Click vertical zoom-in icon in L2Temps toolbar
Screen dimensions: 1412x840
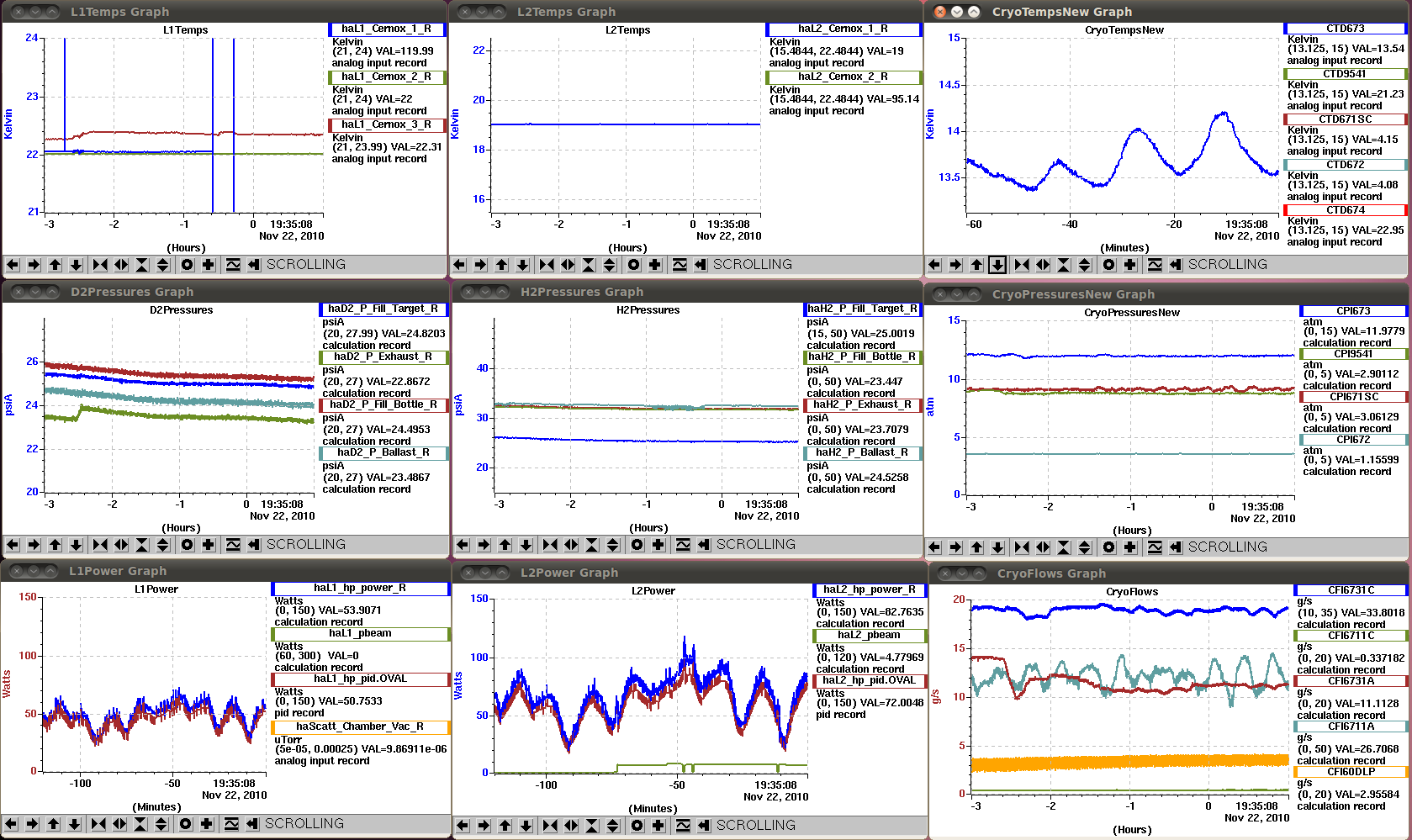pyautogui.click(x=589, y=265)
